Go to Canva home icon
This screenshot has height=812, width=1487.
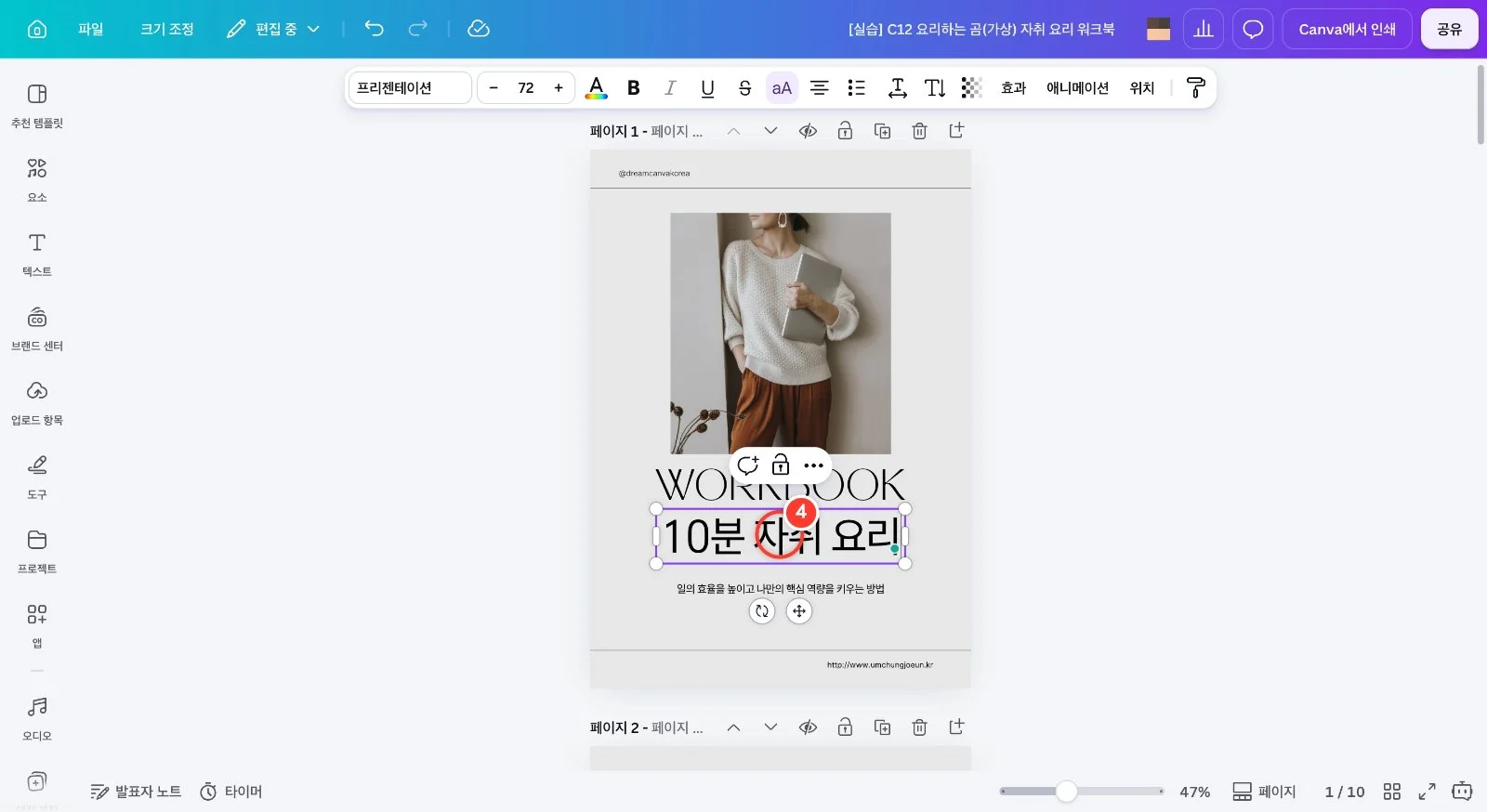tap(37, 29)
